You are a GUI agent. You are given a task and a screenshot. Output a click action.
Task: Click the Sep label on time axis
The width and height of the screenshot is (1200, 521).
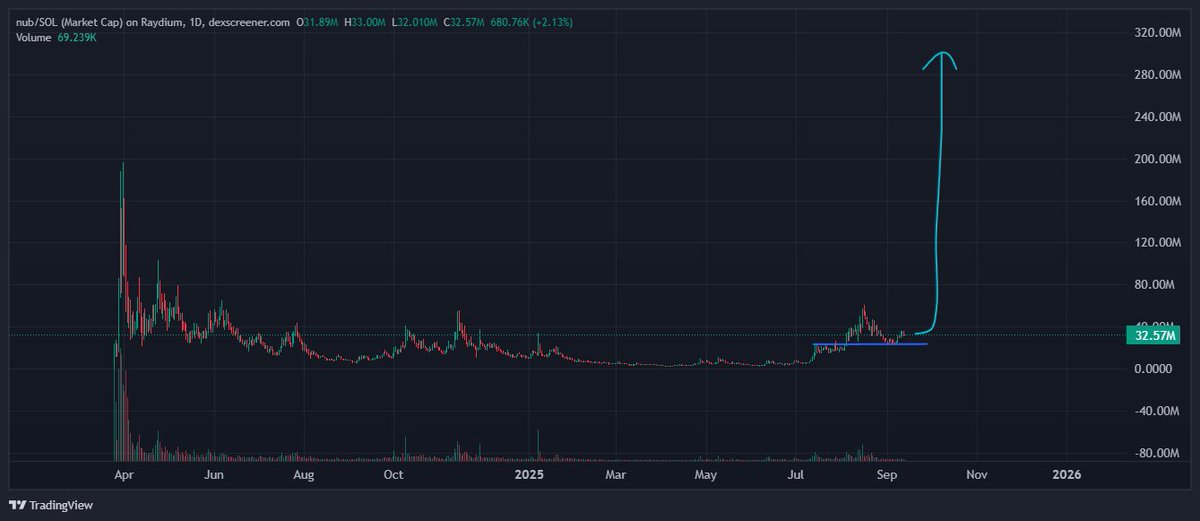point(888,474)
